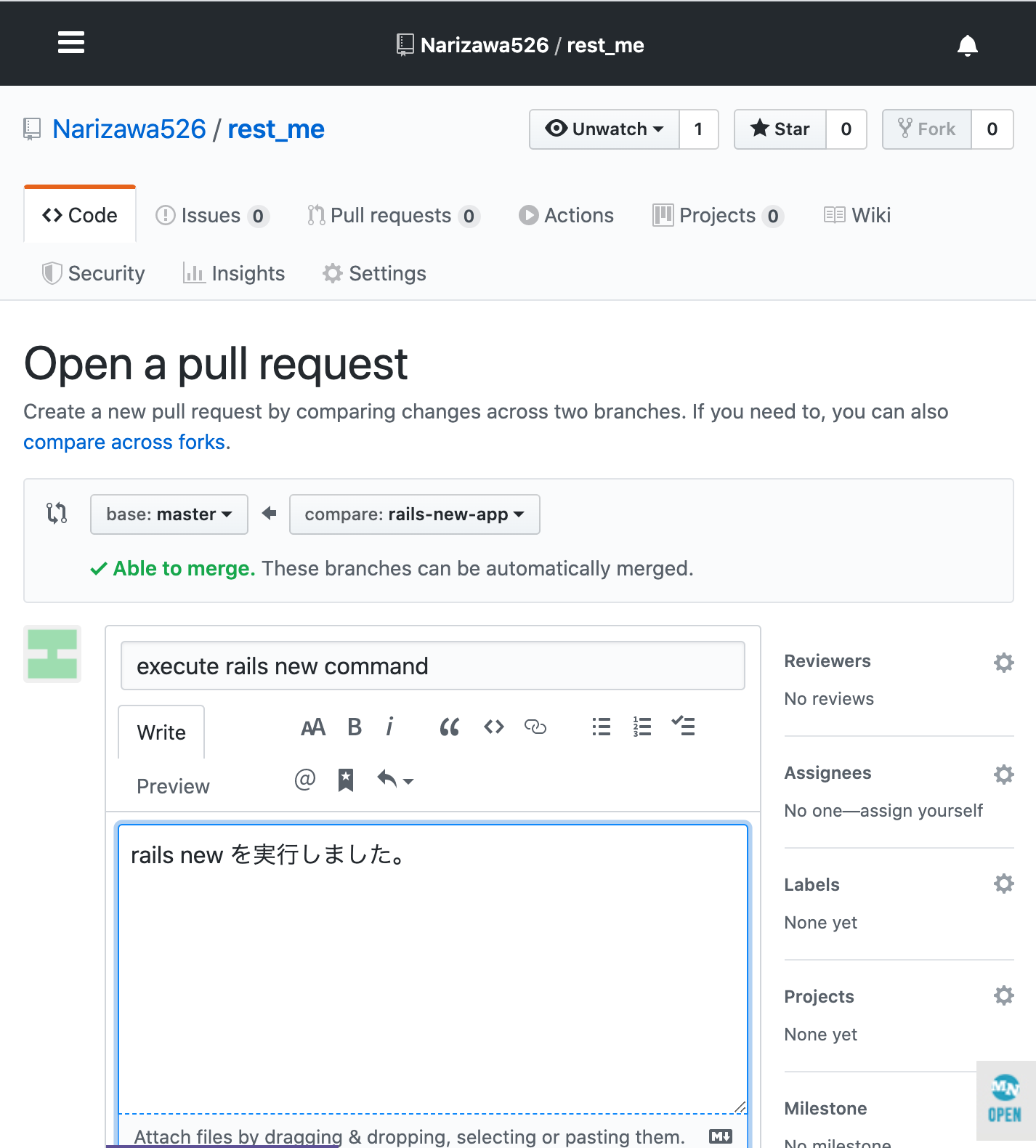Image resolution: width=1036 pixels, height=1148 pixels.
Task: Open the Projects tab
Action: point(718,216)
